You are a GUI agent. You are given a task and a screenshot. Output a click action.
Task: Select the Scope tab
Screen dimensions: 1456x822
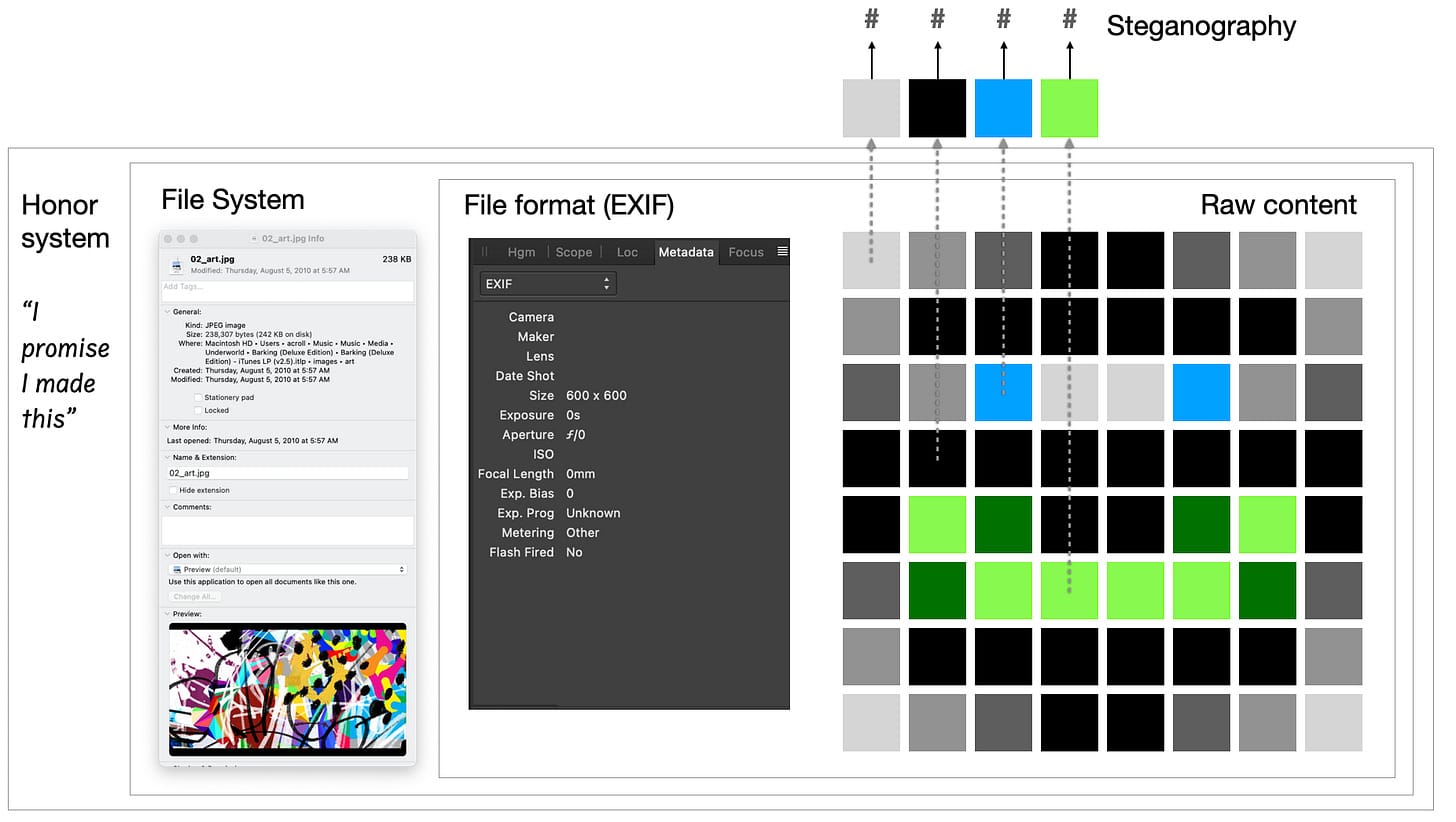point(574,252)
